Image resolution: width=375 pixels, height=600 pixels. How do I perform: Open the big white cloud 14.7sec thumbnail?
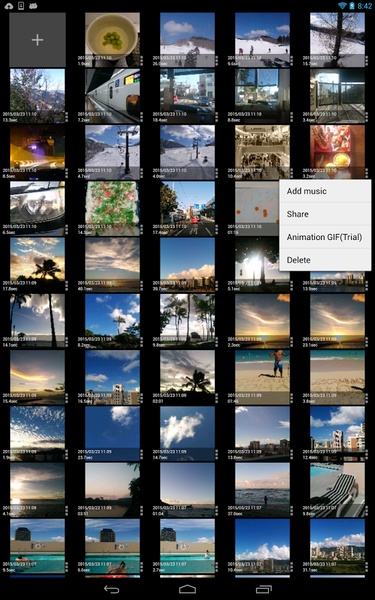187,434
